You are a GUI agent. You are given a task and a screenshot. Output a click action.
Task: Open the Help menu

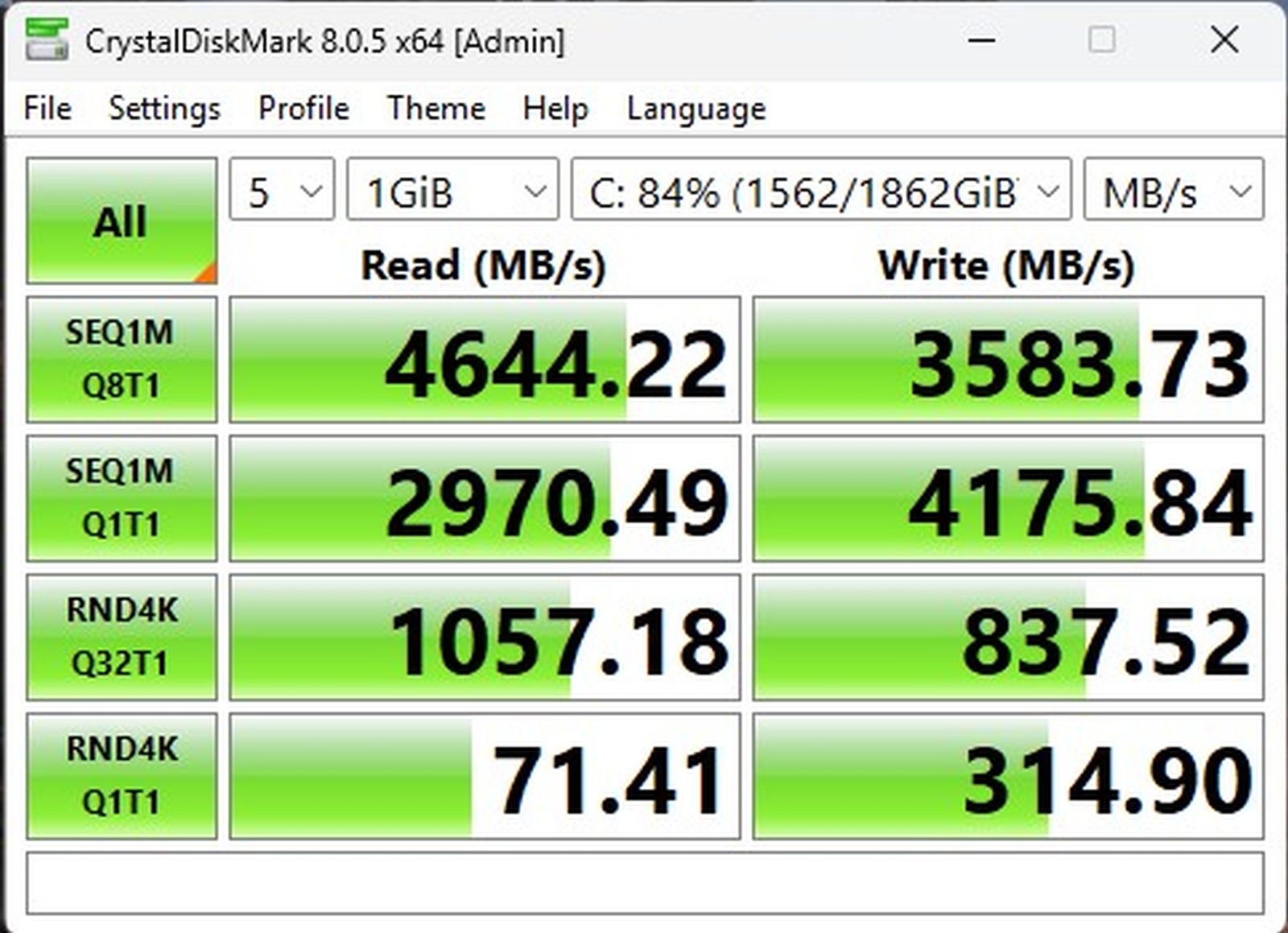point(555,108)
